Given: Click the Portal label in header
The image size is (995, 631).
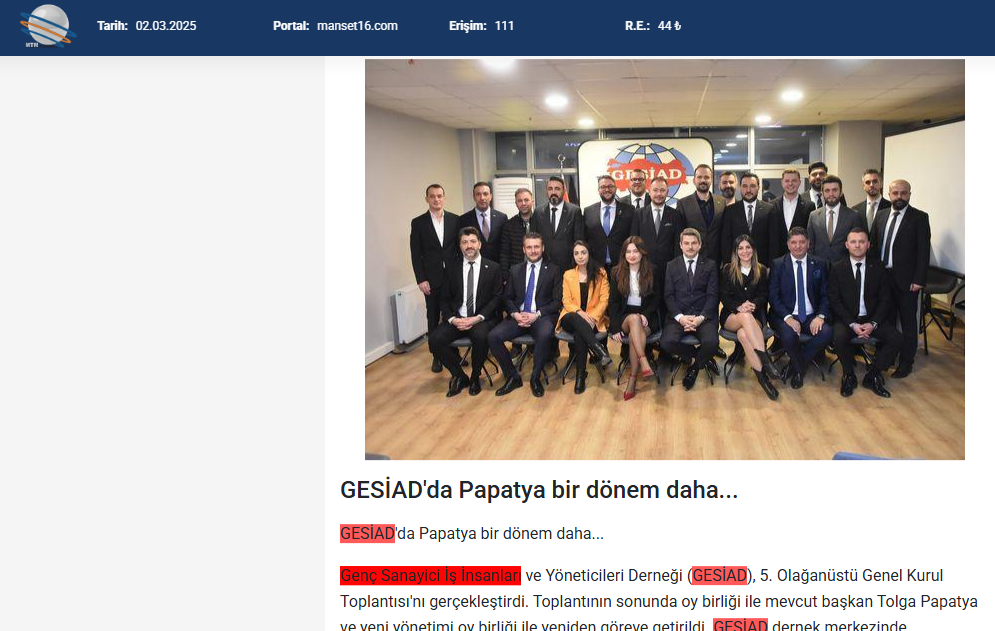Looking at the screenshot, I should (x=291, y=26).
